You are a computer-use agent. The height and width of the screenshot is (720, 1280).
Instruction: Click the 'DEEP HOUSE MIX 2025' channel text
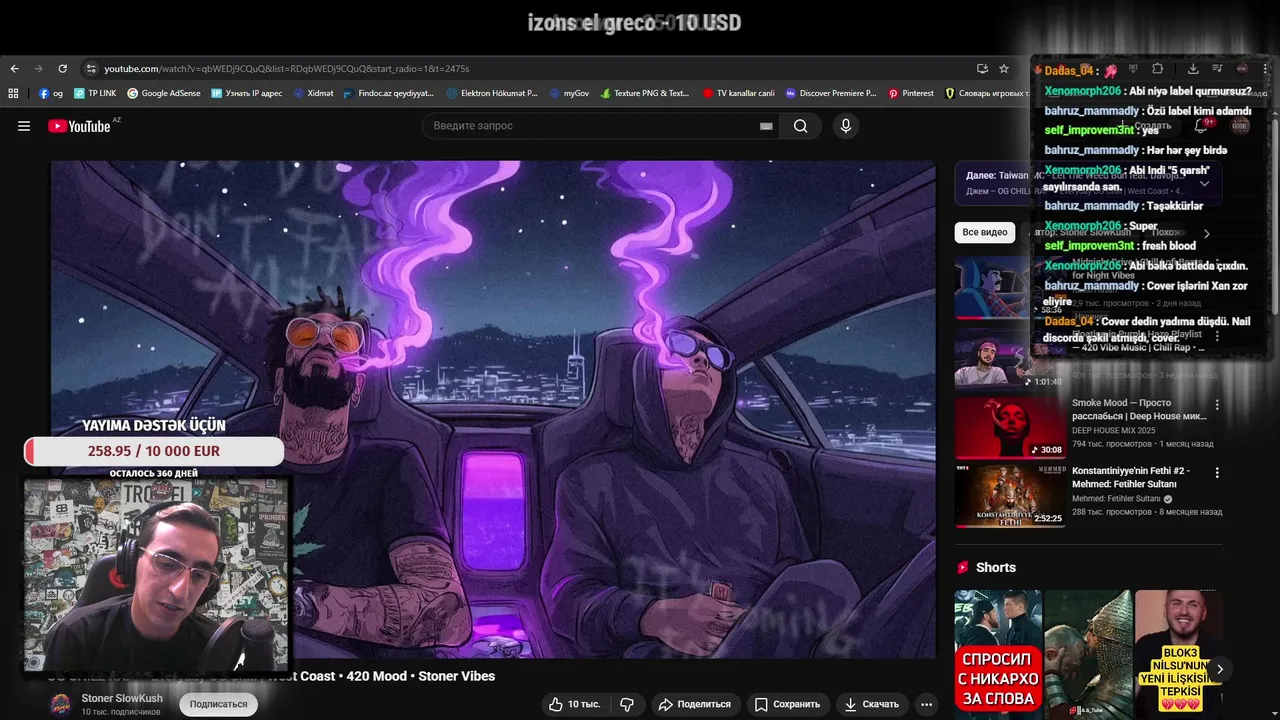pyautogui.click(x=1113, y=431)
